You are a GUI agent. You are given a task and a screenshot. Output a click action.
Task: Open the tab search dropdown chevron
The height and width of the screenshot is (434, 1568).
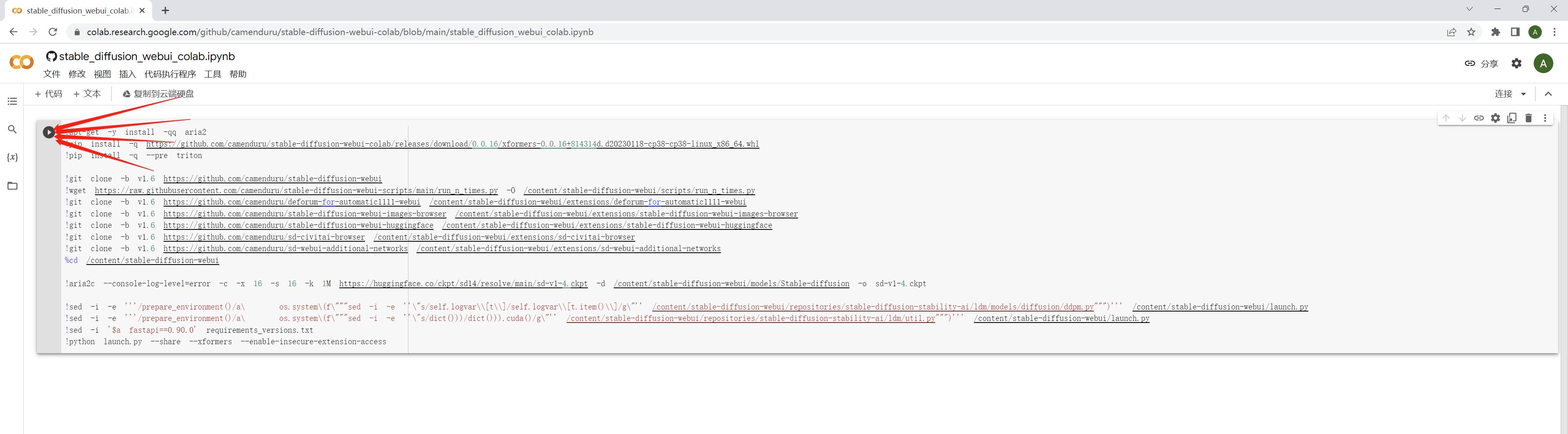point(1470,9)
